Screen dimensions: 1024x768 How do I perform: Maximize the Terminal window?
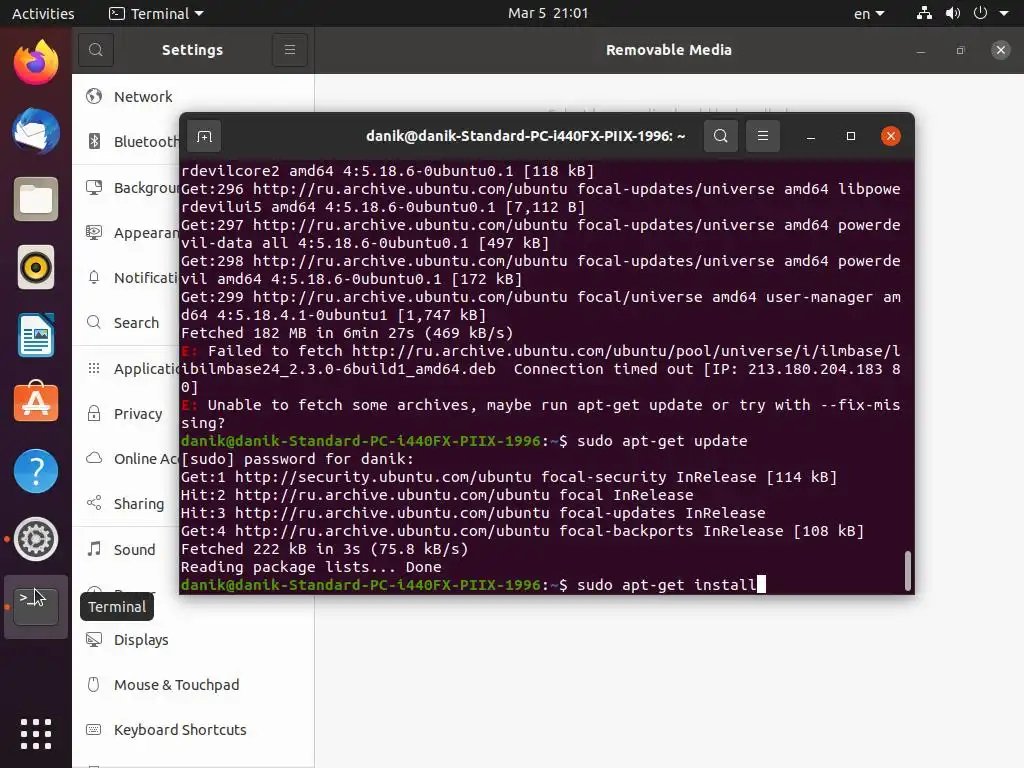coord(850,136)
